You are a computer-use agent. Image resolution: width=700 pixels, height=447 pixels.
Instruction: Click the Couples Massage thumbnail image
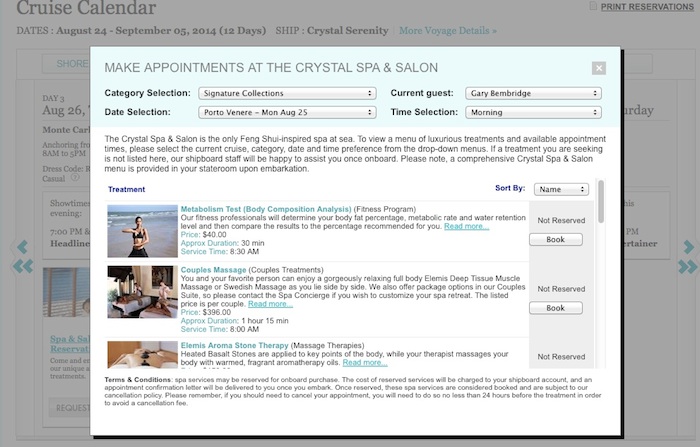coord(142,292)
